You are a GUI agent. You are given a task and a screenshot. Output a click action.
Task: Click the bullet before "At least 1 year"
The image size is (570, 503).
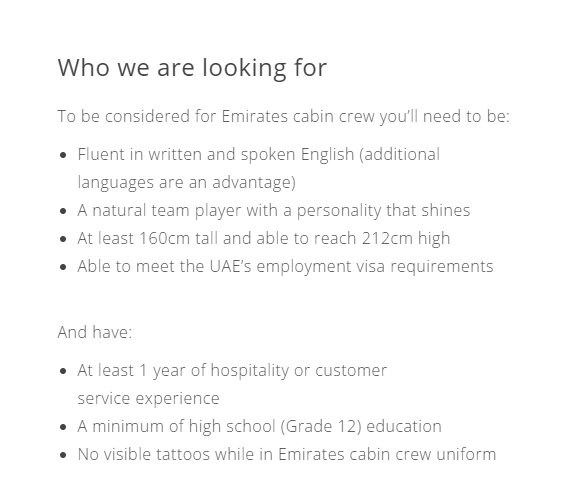pos(63,371)
